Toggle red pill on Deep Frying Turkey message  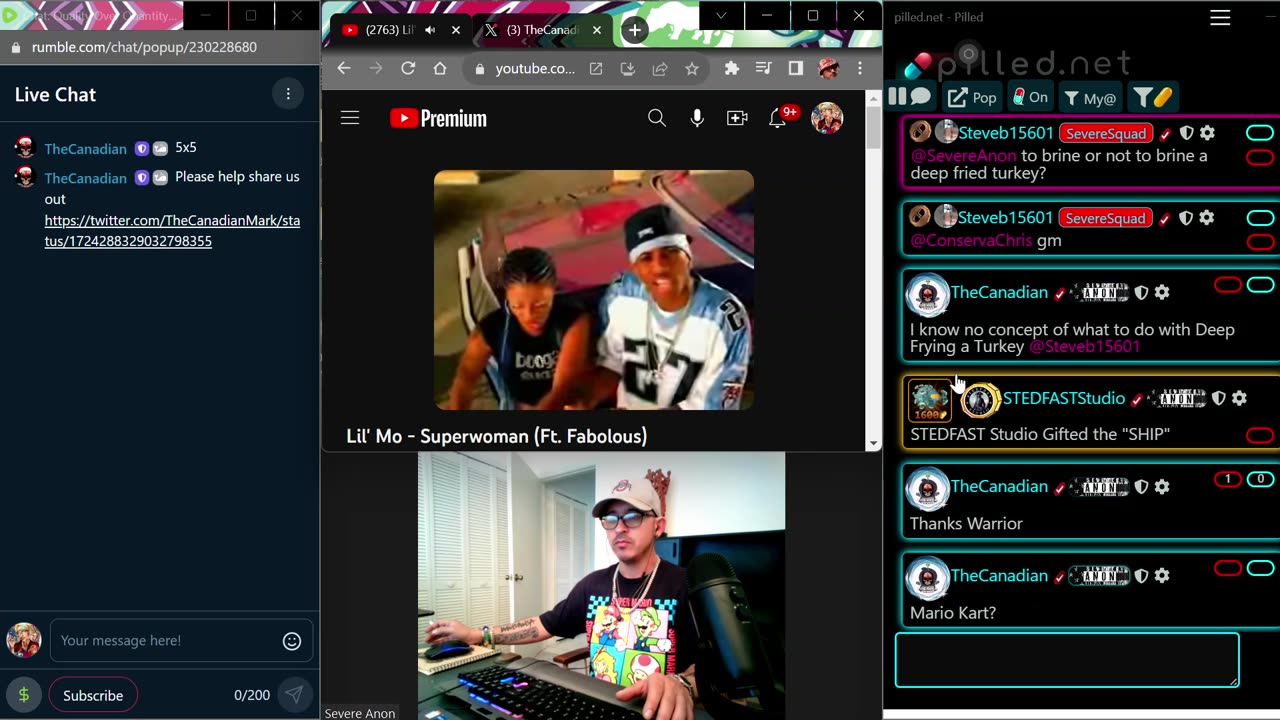point(1228,285)
